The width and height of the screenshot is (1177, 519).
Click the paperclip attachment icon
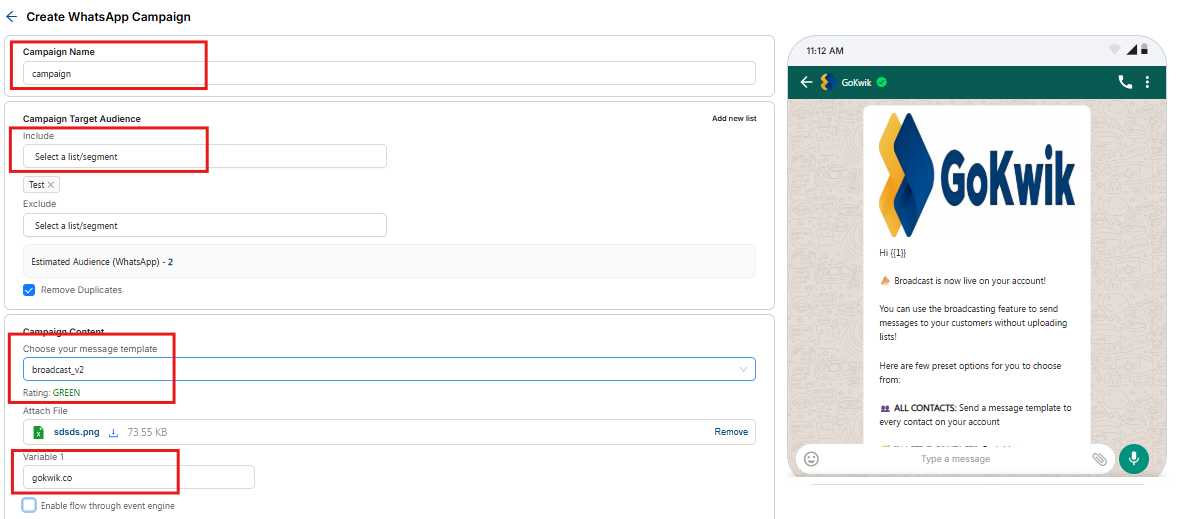1099,458
